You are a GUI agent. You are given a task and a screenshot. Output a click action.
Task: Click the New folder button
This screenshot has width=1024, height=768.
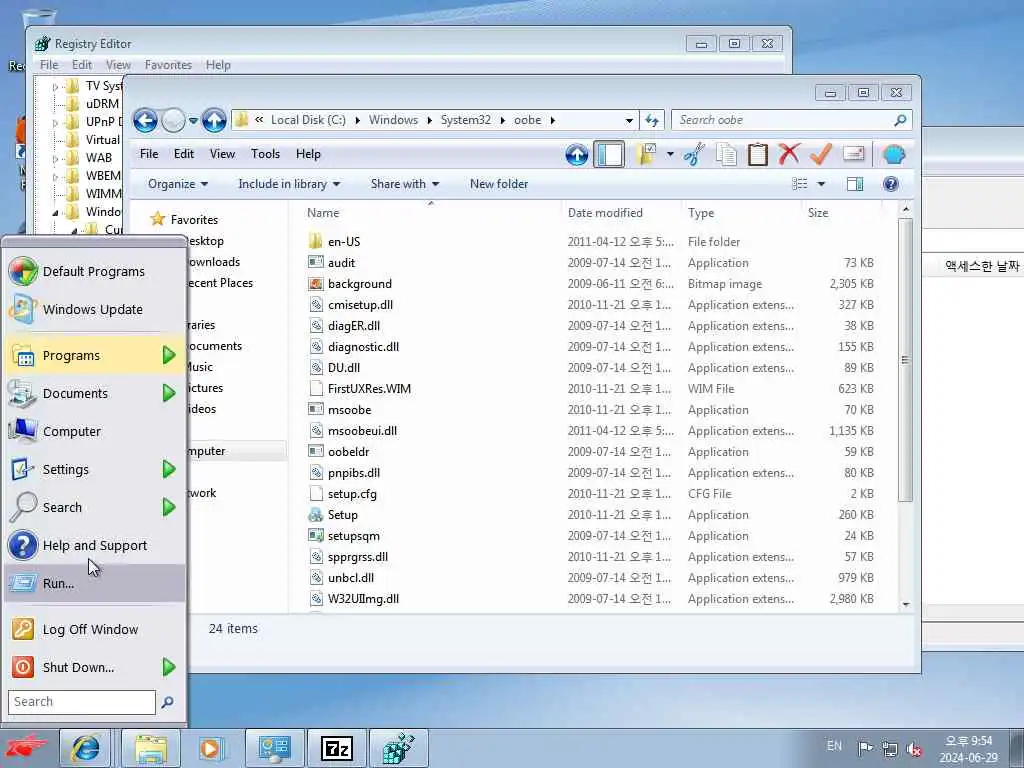coord(499,184)
